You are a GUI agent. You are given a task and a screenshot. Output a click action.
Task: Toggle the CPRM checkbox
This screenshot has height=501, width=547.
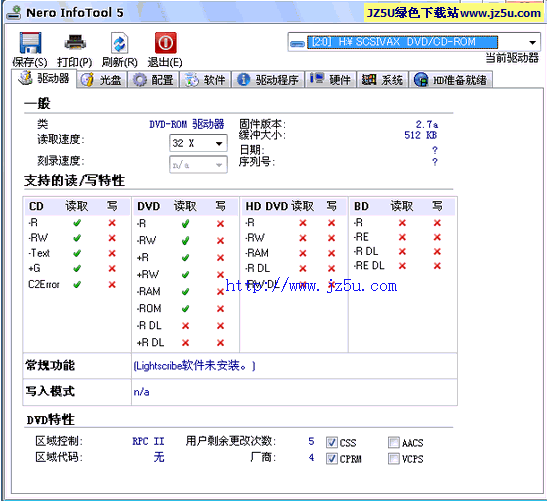pos(331,458)
